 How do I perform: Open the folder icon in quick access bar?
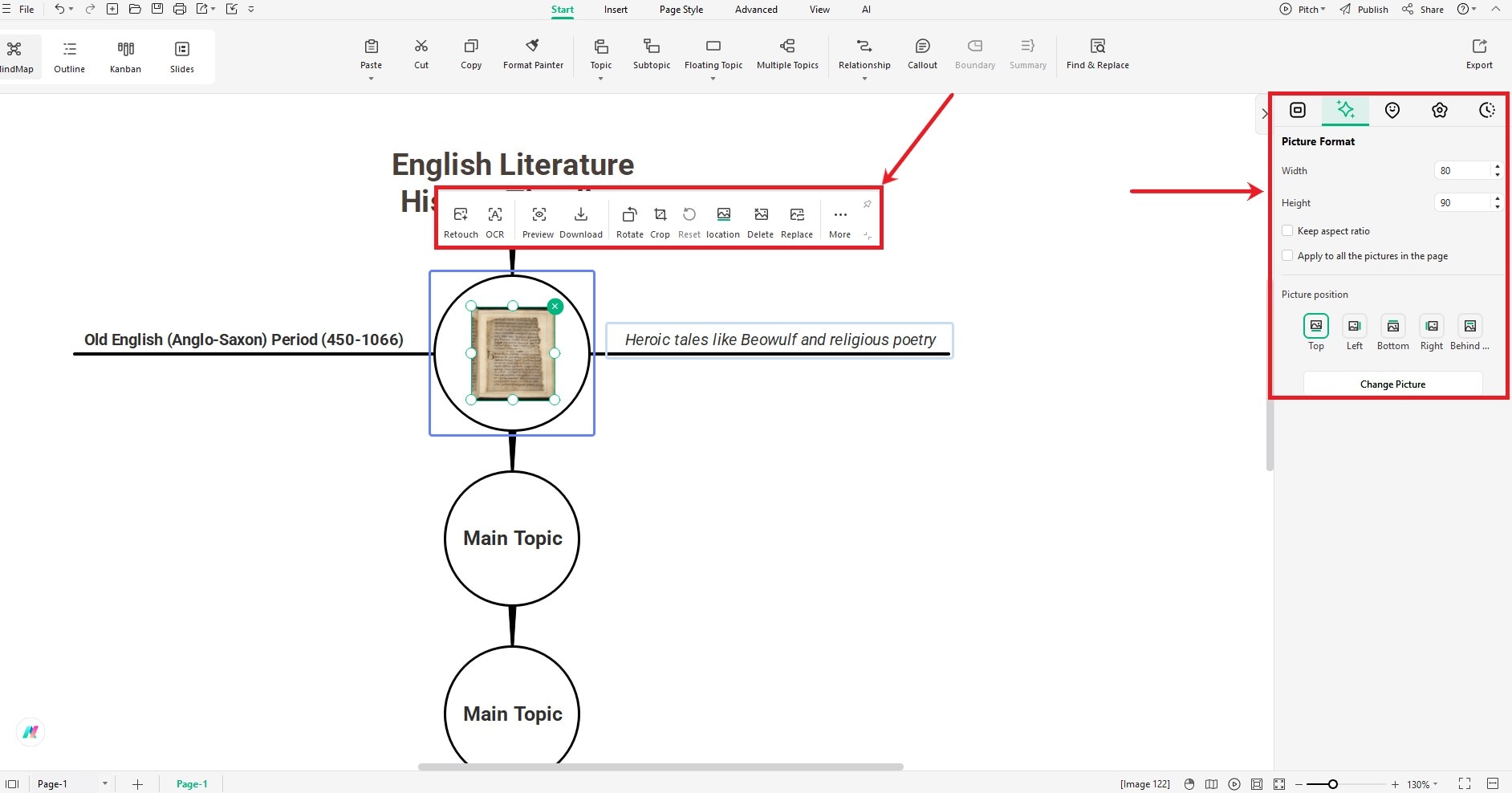[x=135, y=9]
